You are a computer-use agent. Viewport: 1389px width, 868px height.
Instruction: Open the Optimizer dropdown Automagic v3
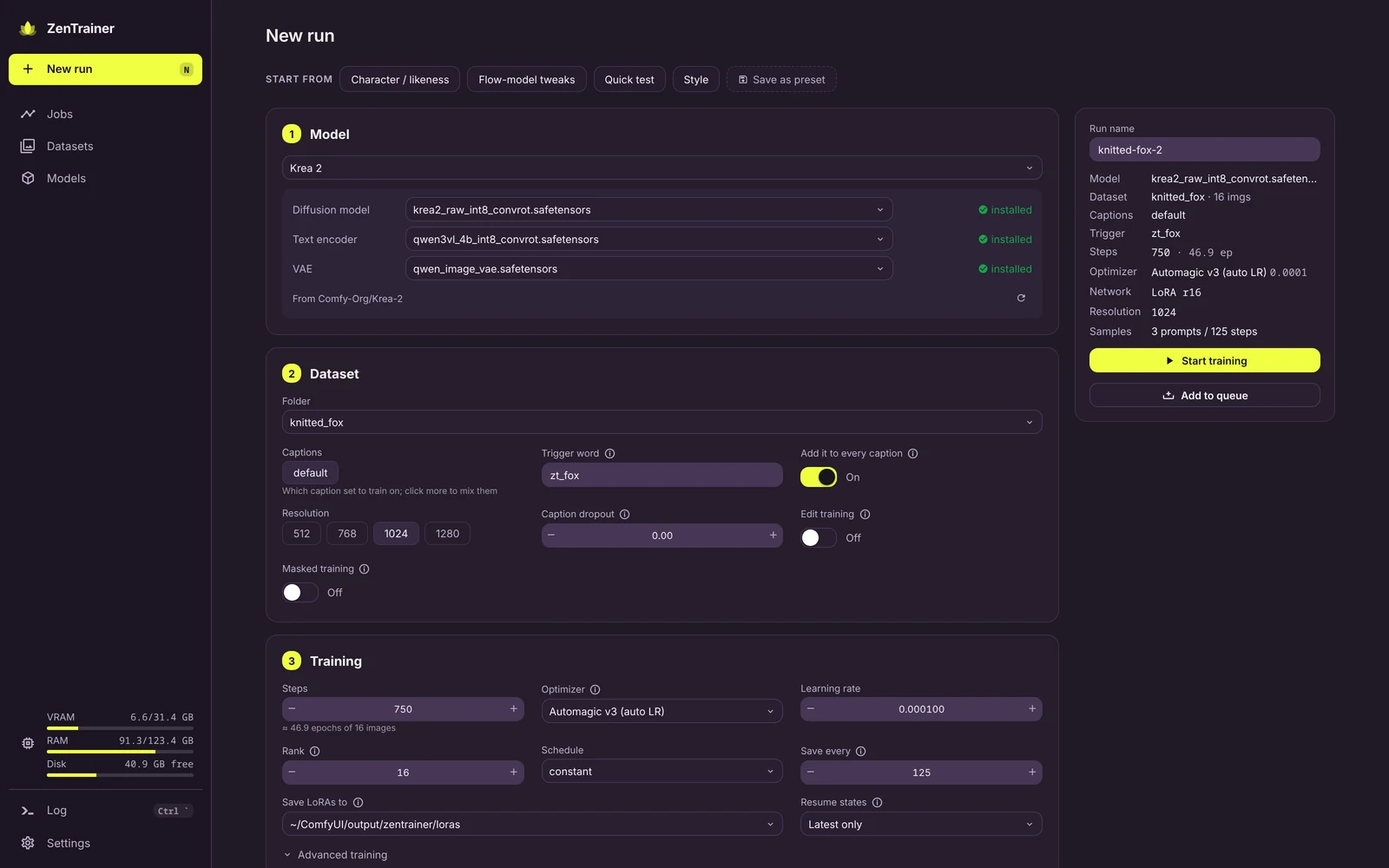(662, 711)
